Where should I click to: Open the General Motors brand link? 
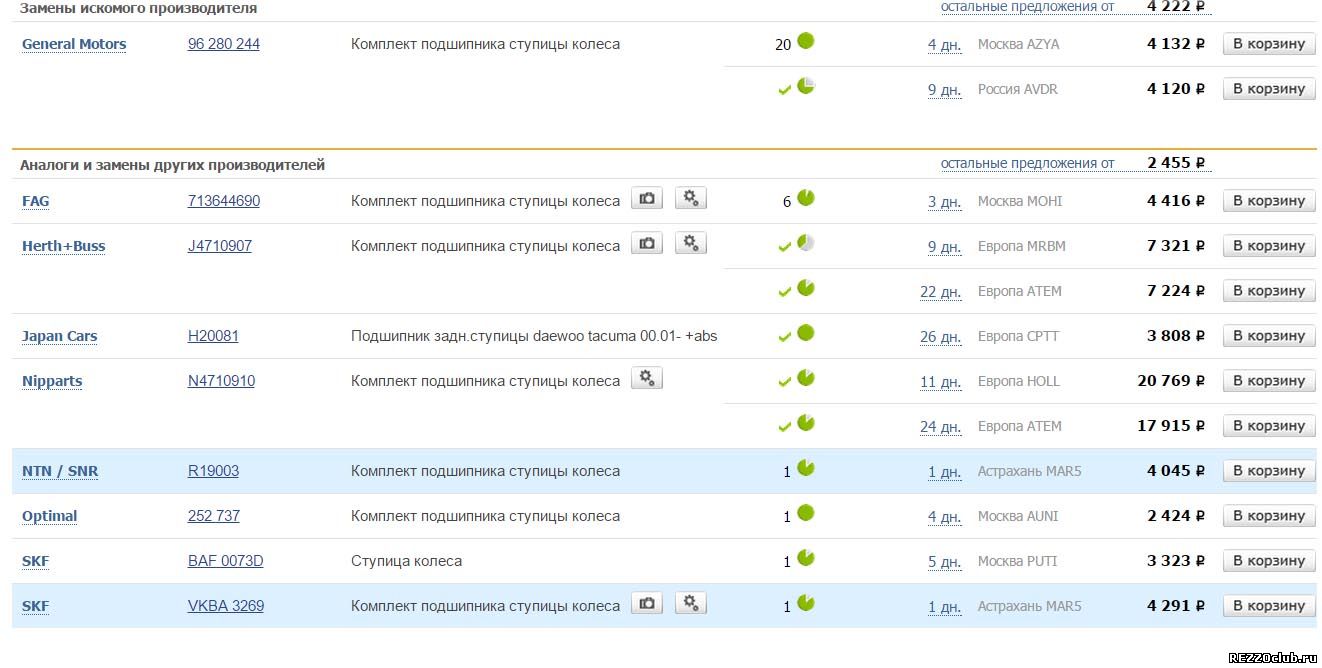(74, 44)
